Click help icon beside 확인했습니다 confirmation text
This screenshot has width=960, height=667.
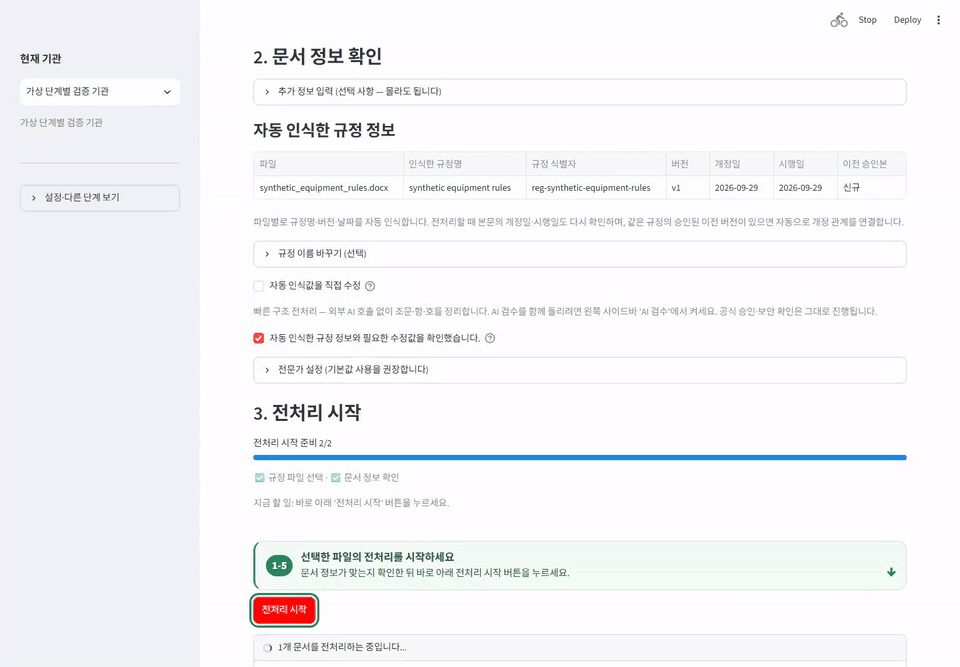click(490, 338)
